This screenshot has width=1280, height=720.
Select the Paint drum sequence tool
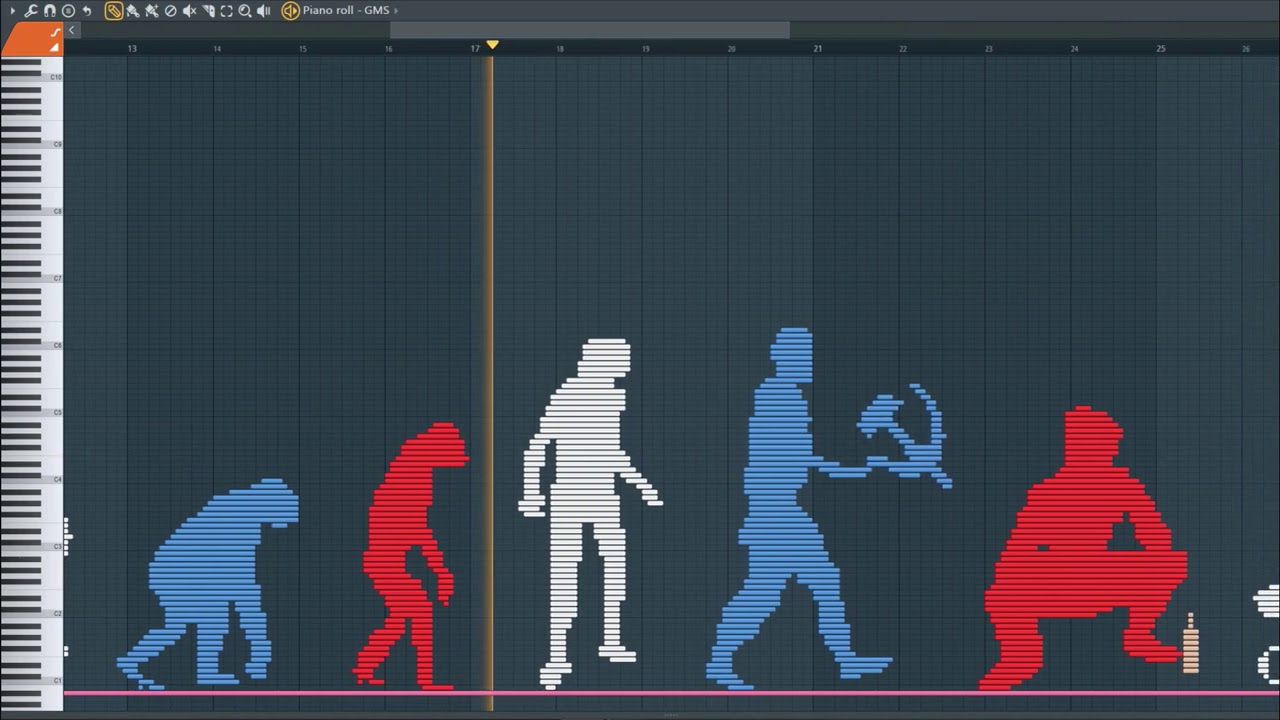click(152, 11)
